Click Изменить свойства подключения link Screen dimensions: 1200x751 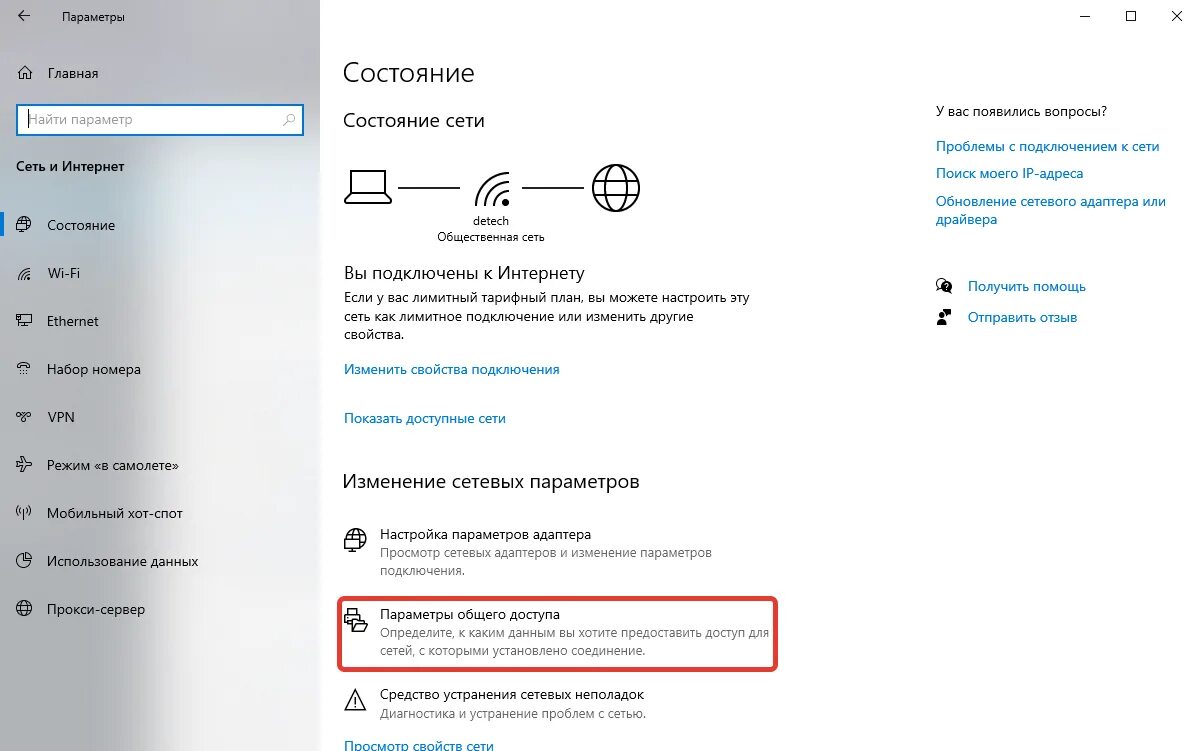[452, 369]
